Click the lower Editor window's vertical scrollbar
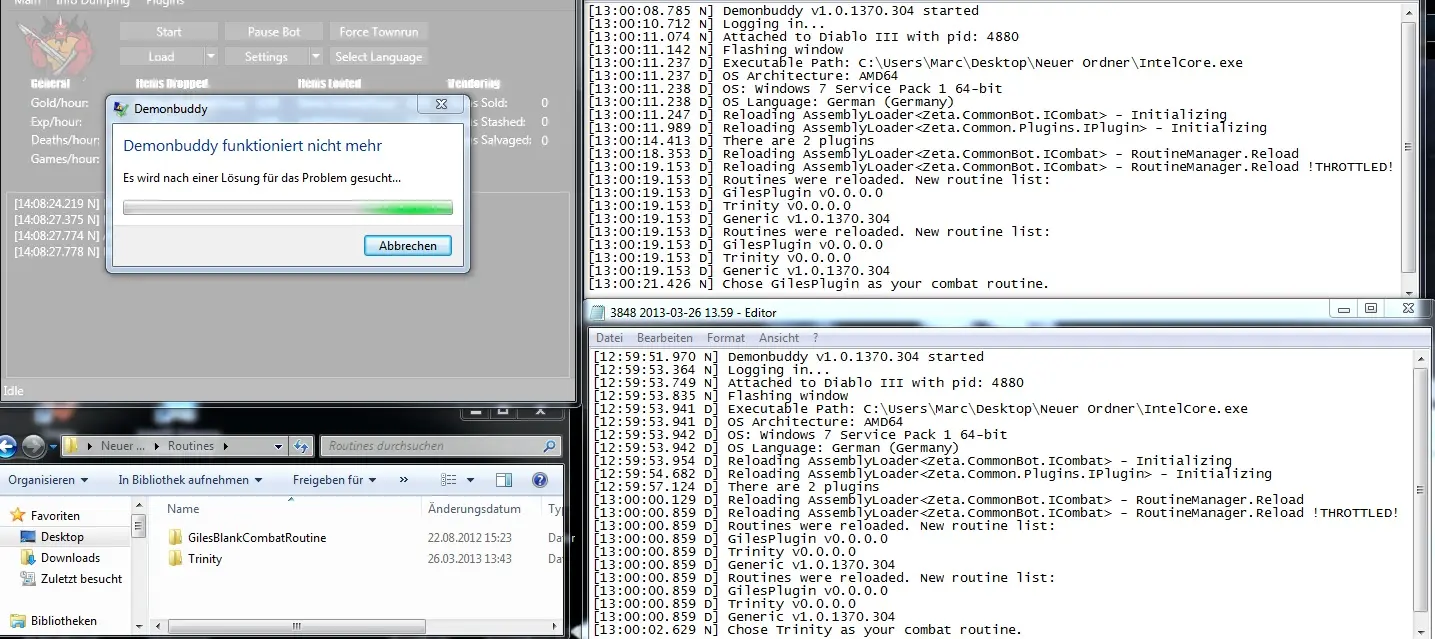The image size is (1435, 639). click(x=1422, y=490)
